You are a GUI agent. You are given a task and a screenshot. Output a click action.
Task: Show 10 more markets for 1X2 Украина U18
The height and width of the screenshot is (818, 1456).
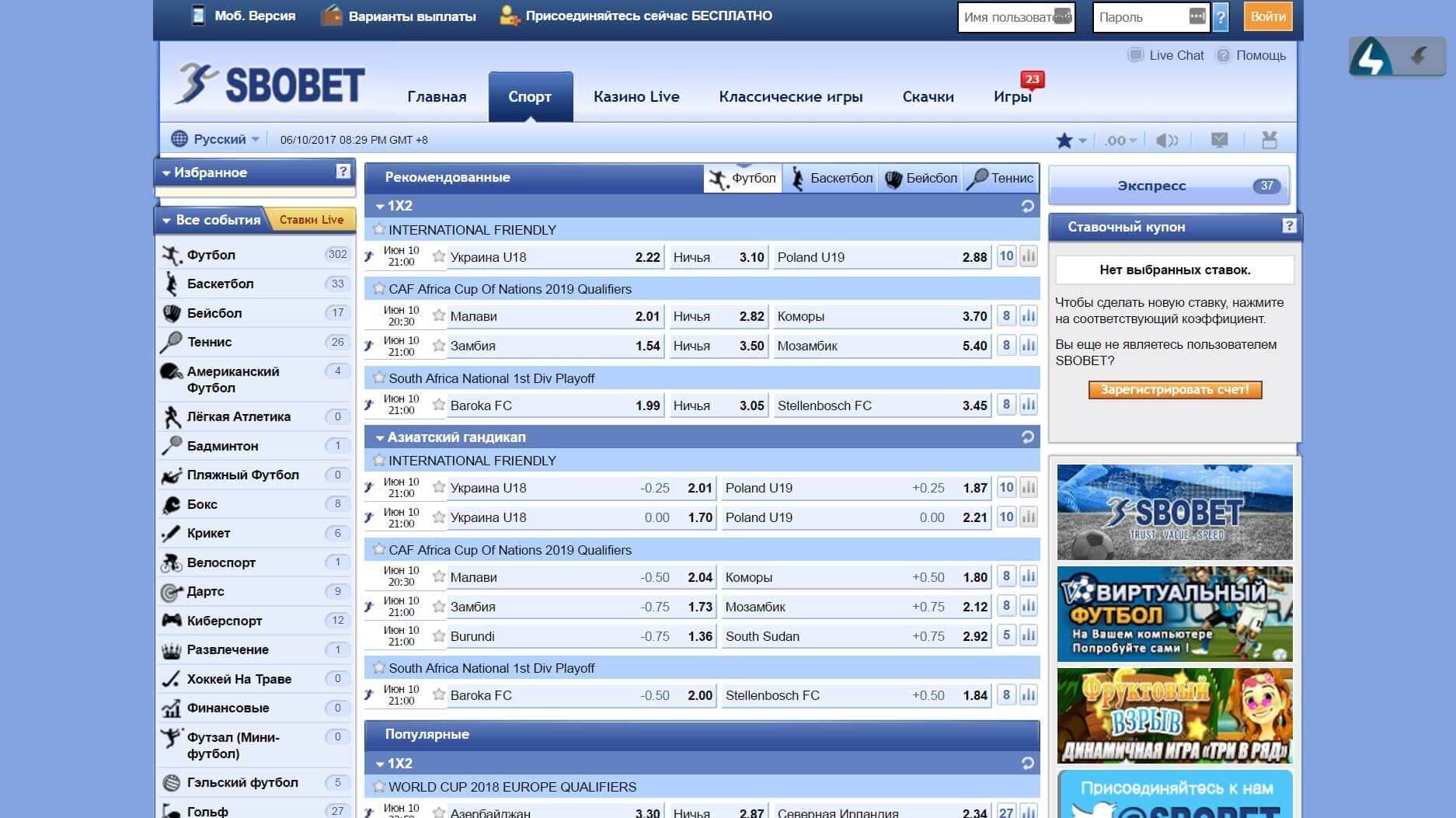pyautogui.click(x=1006, y=256)
